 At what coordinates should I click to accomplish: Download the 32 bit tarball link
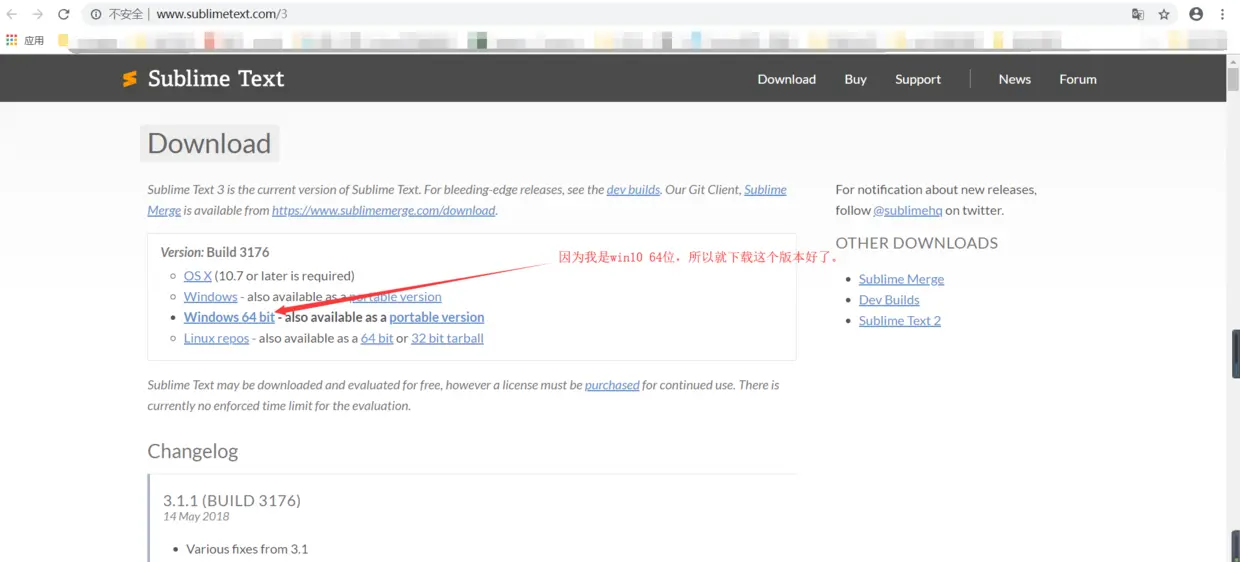(447, 338)
